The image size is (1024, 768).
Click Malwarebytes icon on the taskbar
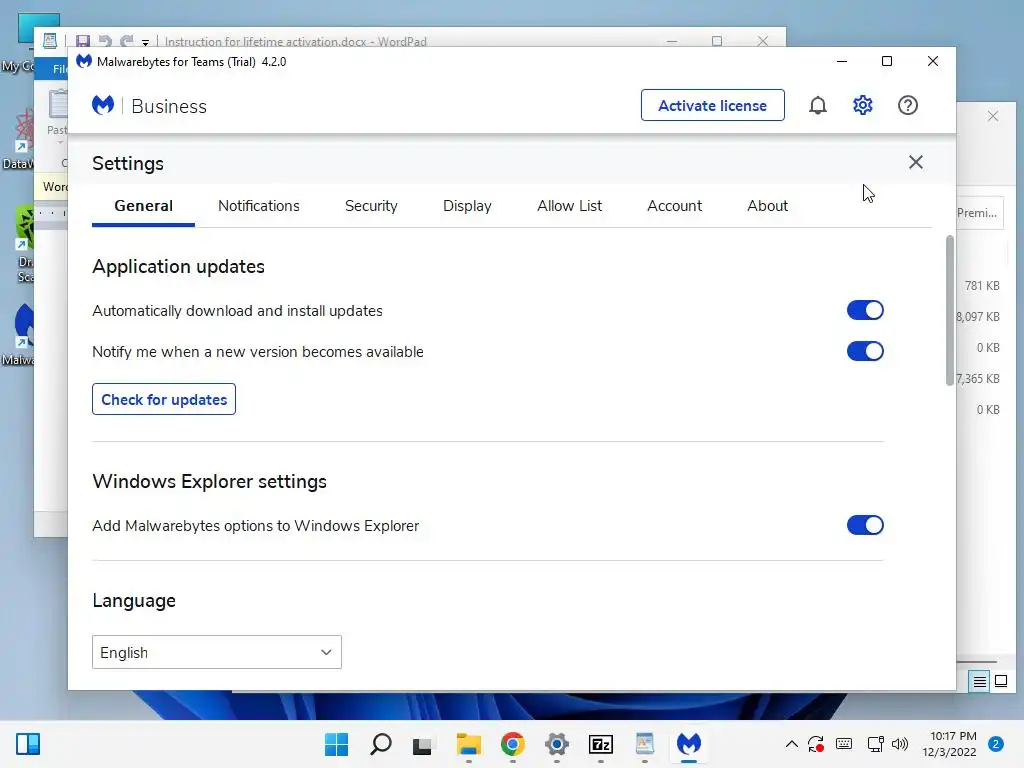tap(689, 744)
